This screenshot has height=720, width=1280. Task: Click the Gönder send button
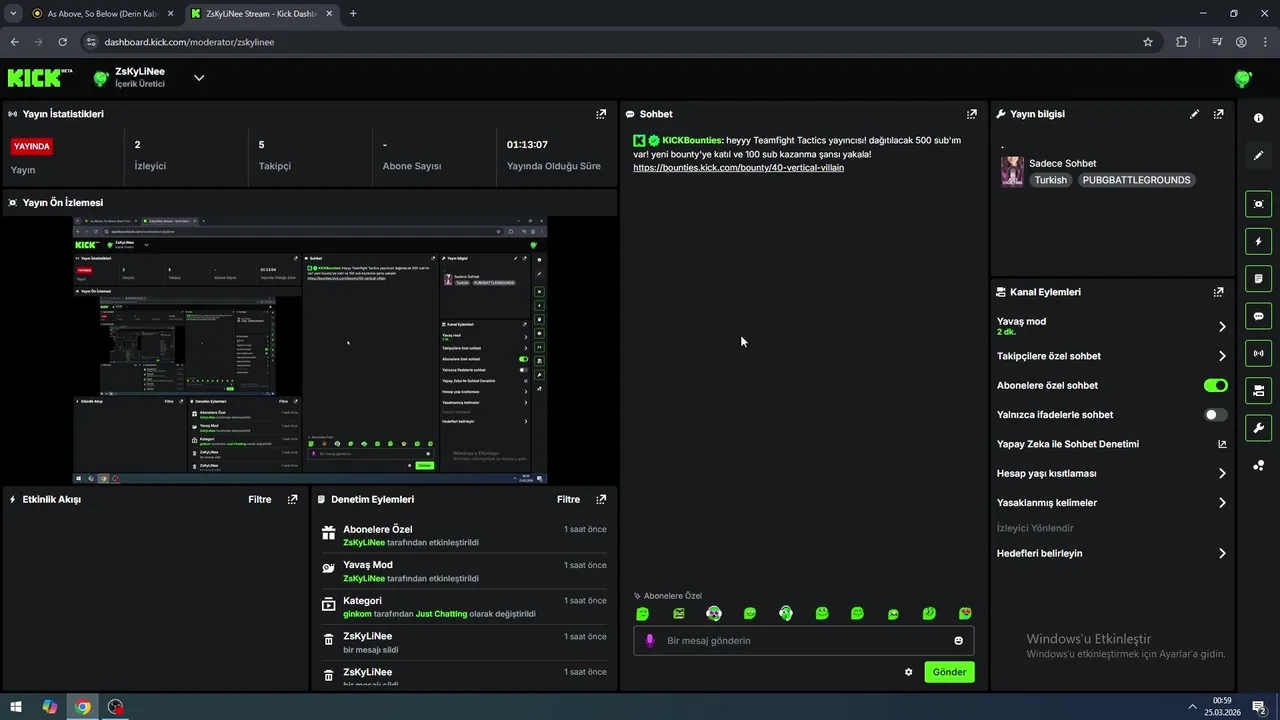[949, 672]
